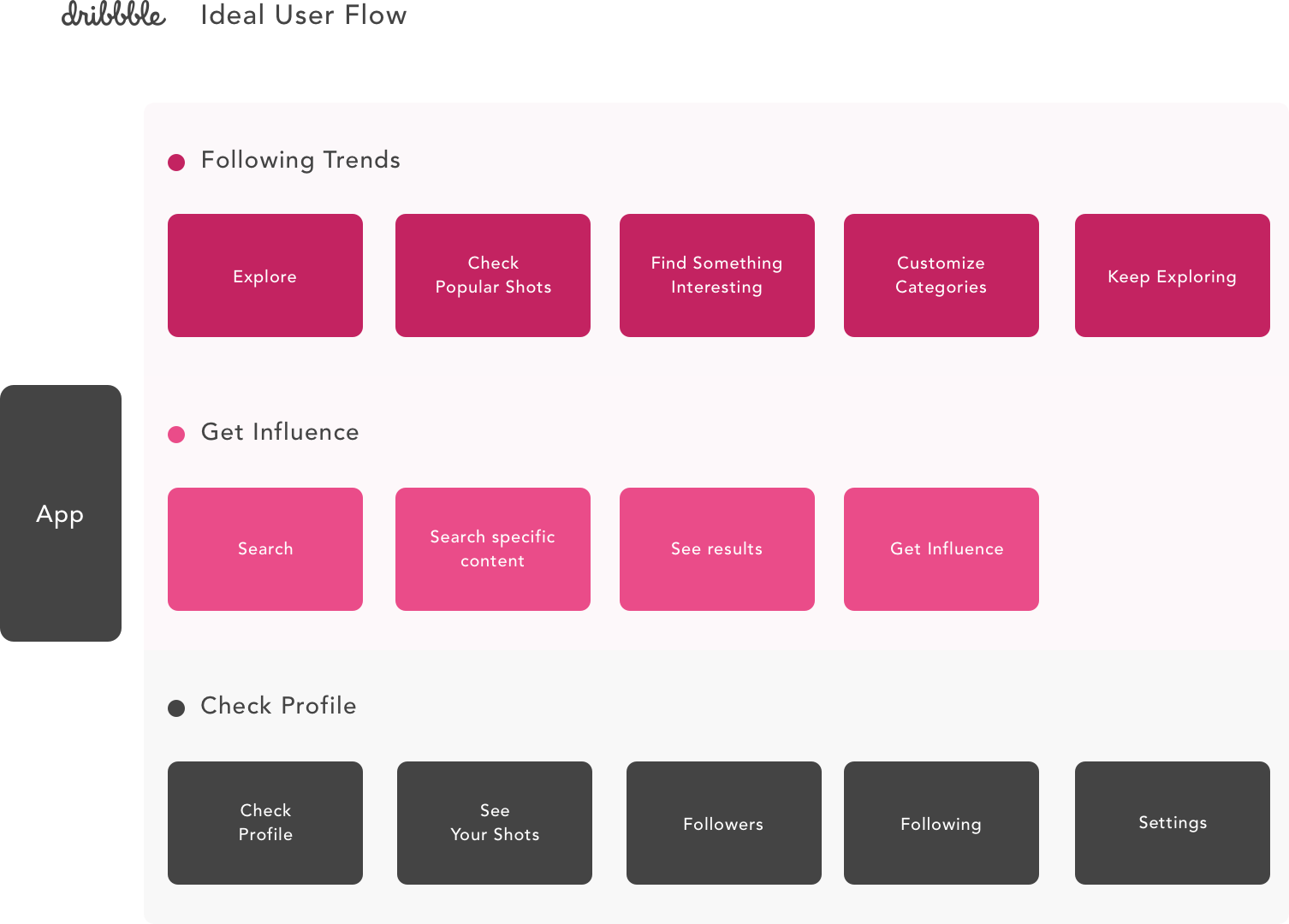Click the Ideal User Flow title
The width and height of the screenshot is (1289, 924).
[303, 15]
